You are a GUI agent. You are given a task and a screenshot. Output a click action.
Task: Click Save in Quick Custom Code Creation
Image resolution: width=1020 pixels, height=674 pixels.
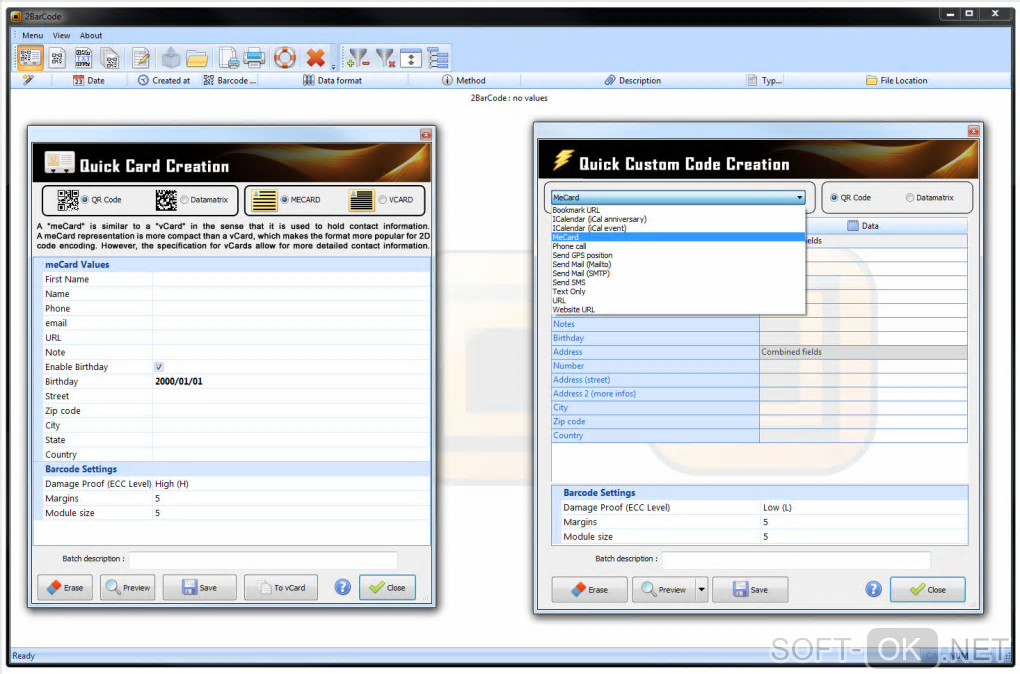pyautogui.click(x=750, y=590)
